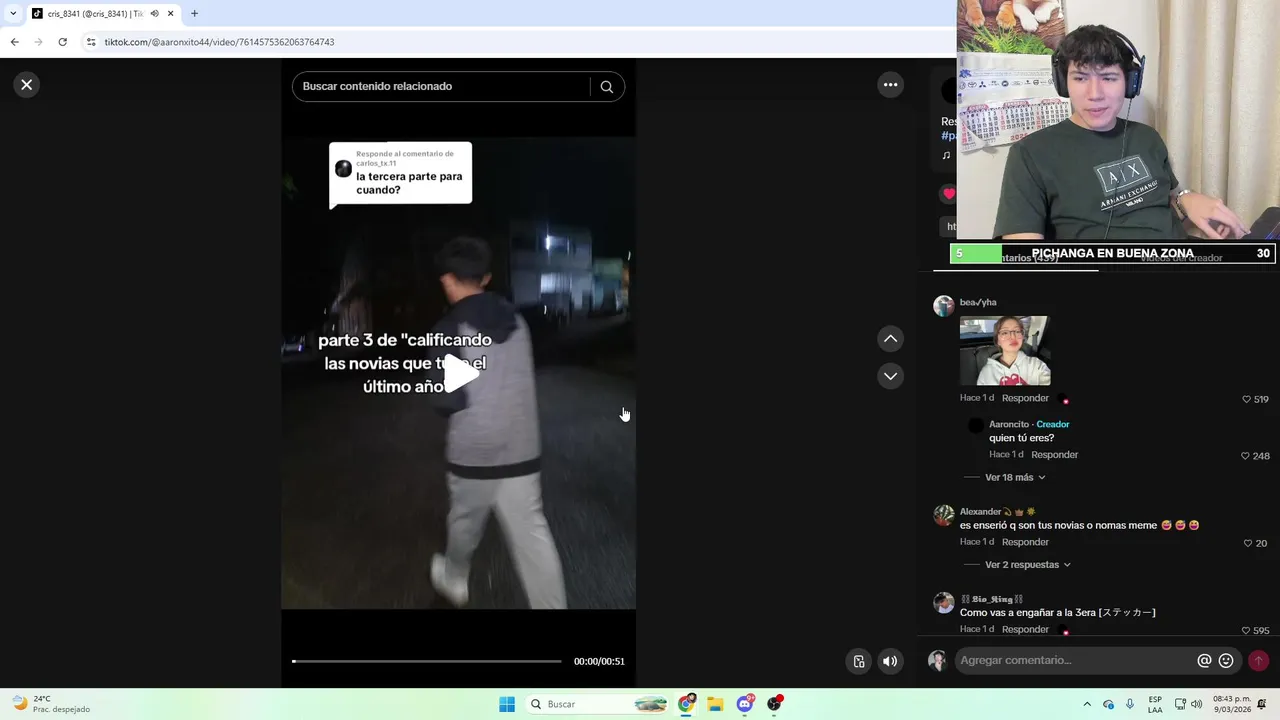Screen dimensions: 1280x720
Task: Reply to Alexander's comment via Responder
Action: (x=1025, y=542)
